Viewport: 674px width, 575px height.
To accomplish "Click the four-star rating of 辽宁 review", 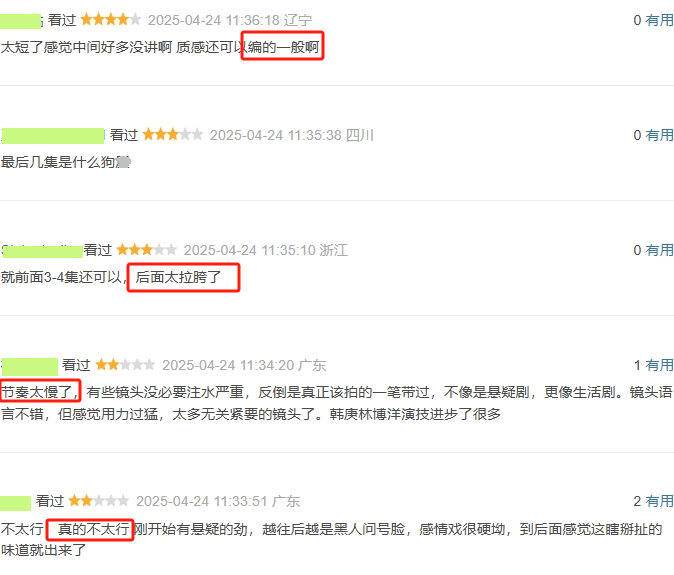I will 110,19.
